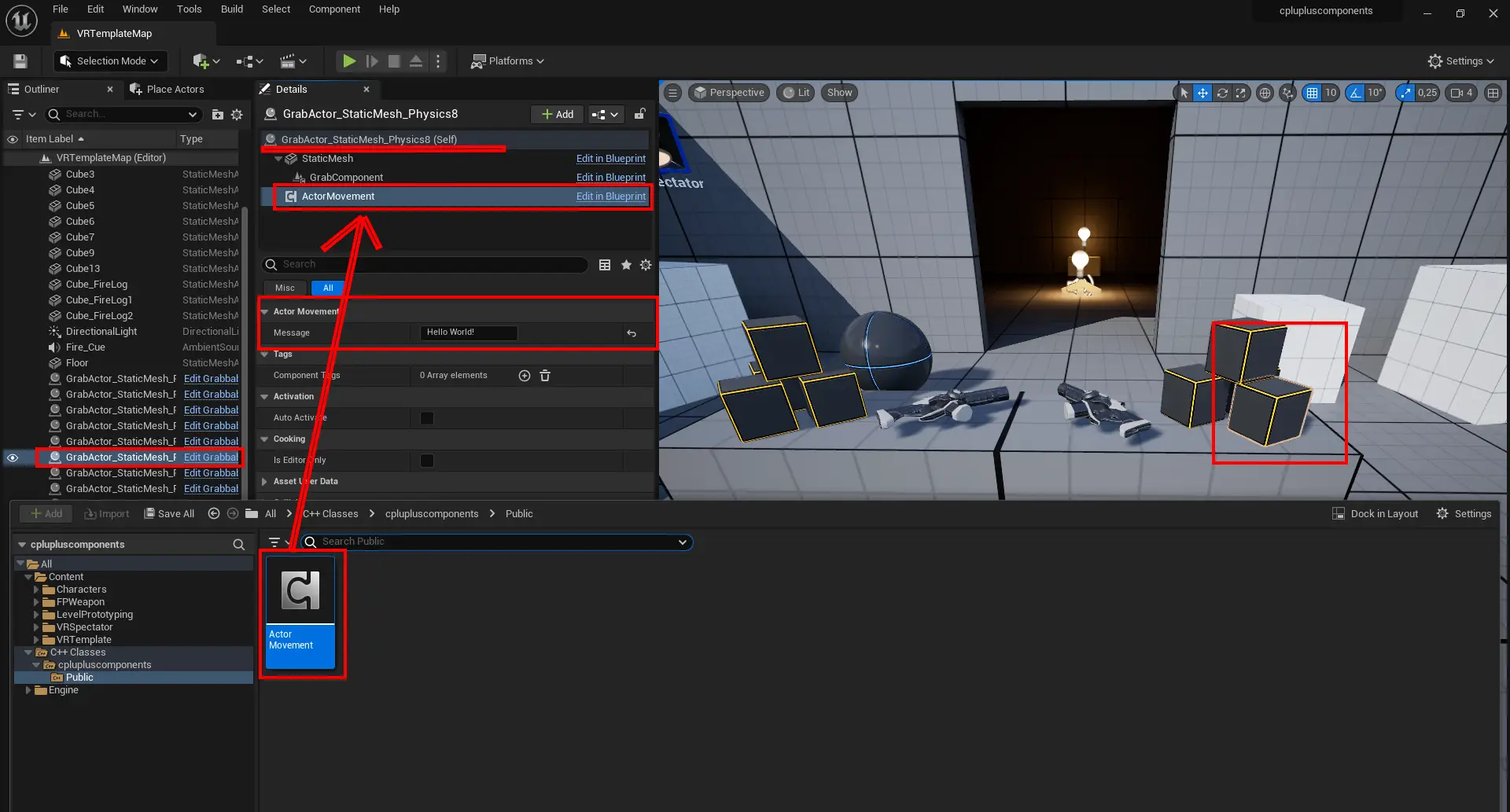This screenshot has height=812, width=1510.
Task: Open the Cinematics toolbar icon
Action: pos(289,61)
